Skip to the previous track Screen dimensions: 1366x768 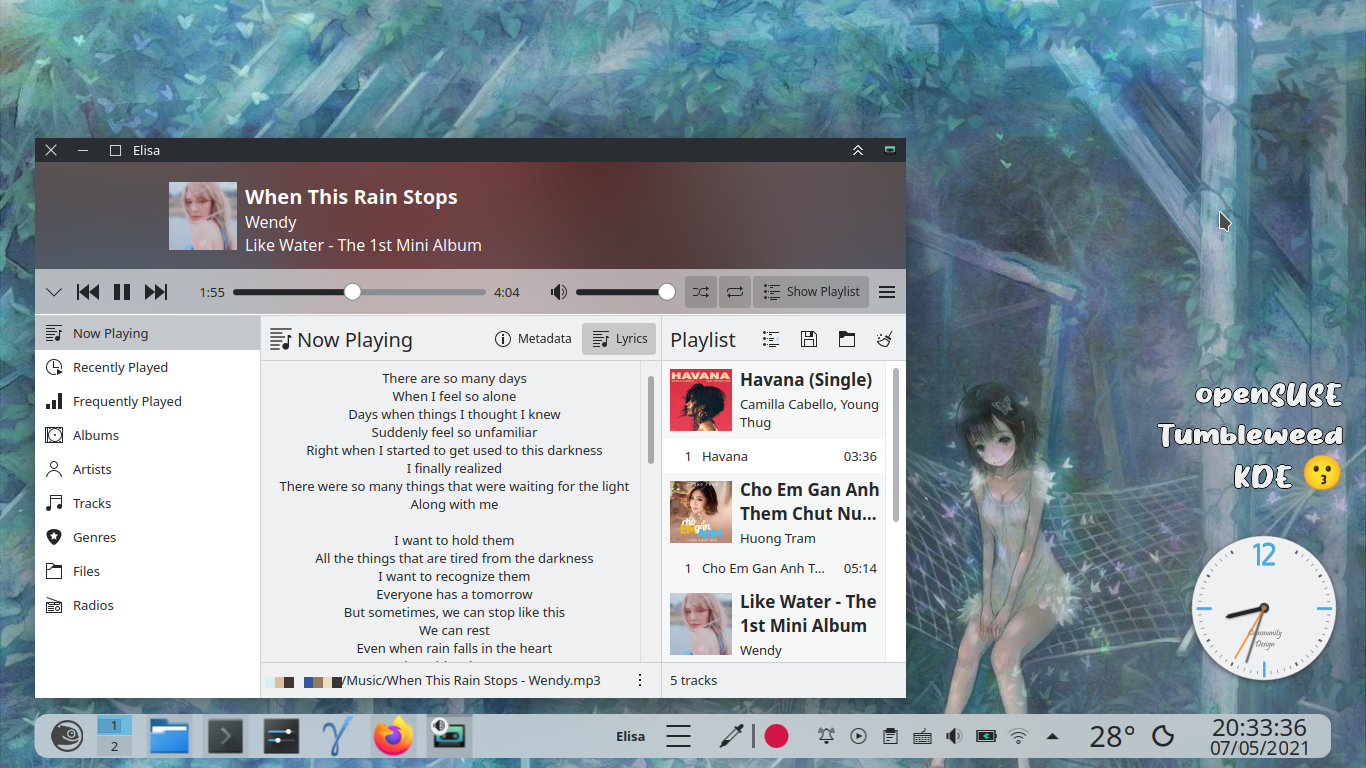(88, 292)
